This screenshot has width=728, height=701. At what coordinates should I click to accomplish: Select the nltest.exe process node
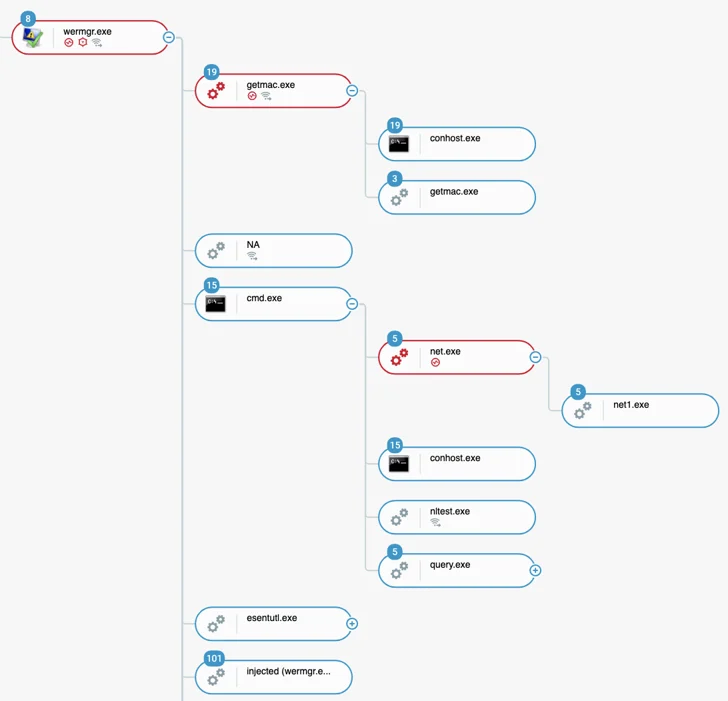click(x=457, y=517)
